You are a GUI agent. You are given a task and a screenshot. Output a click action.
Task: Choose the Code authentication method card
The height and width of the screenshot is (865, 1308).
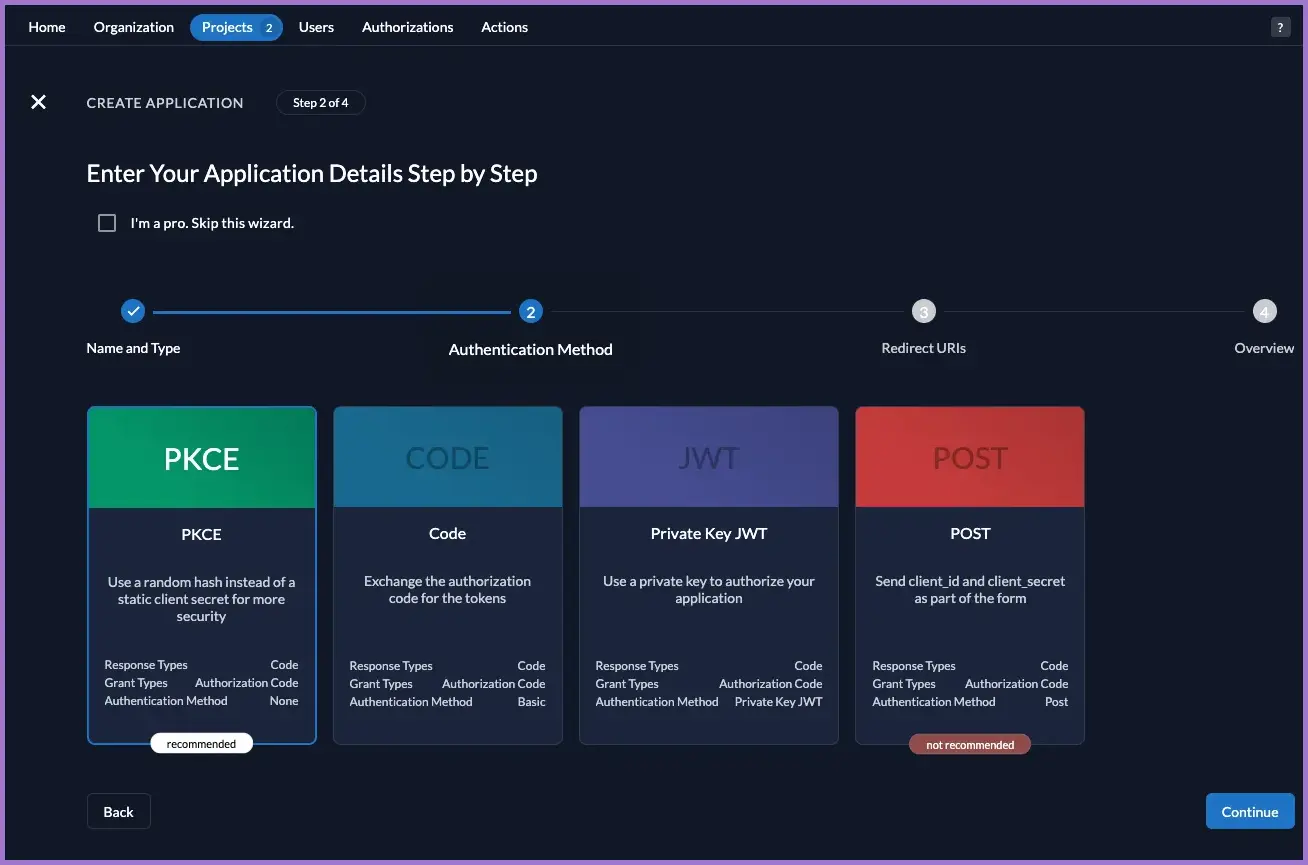click(447, 575)
